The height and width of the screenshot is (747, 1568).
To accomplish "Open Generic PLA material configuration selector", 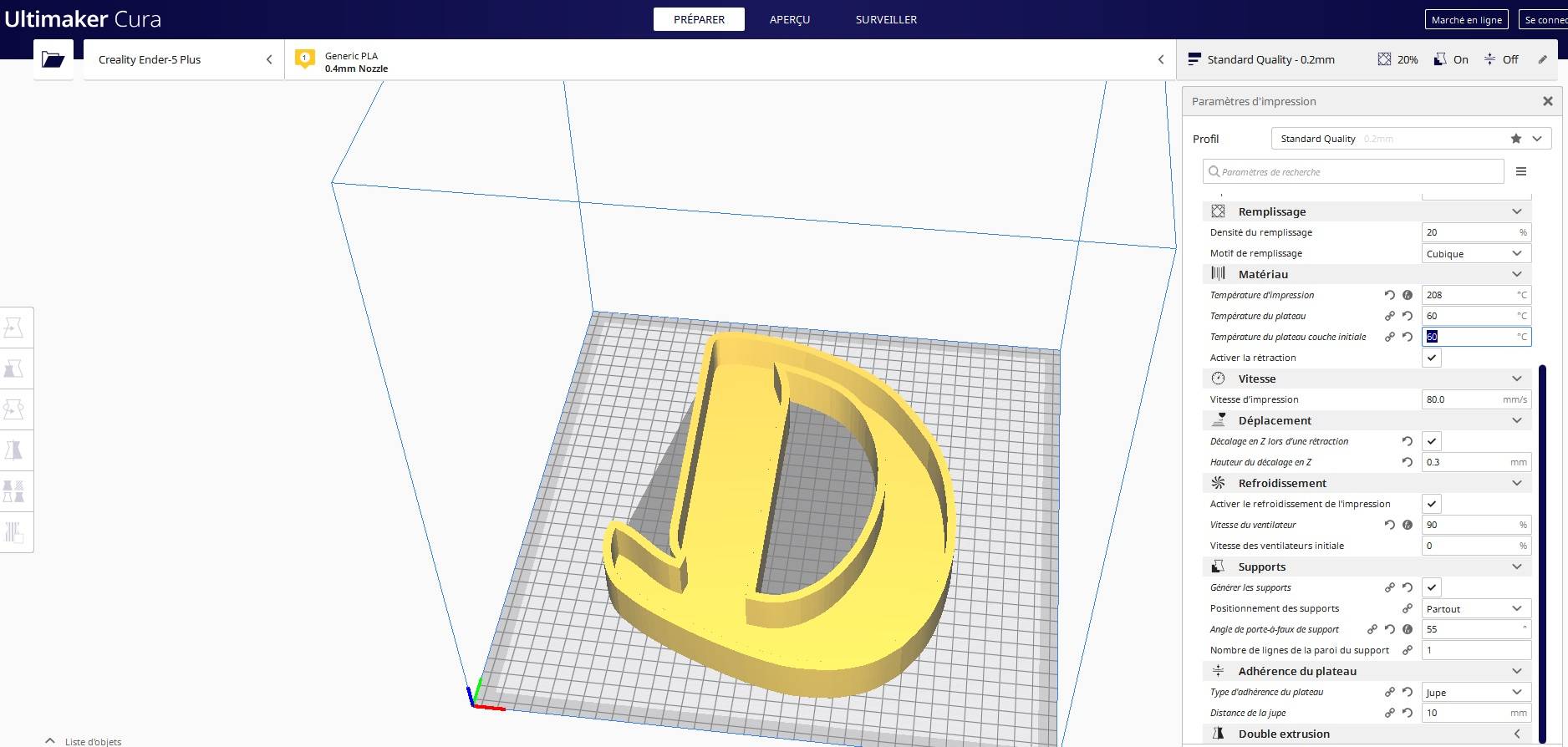I will point(729,59).
